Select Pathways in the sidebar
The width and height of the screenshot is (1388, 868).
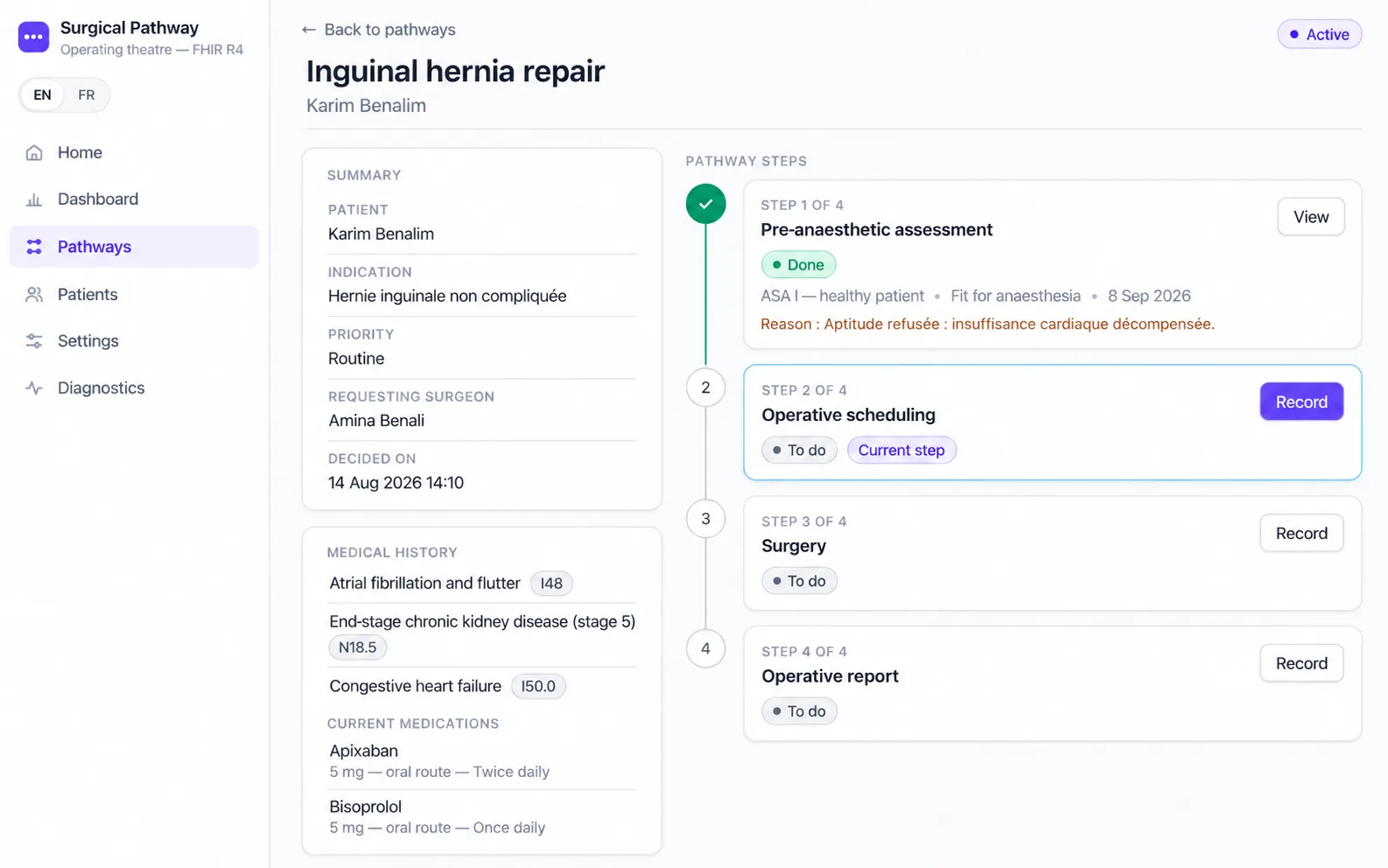(134, 247)
